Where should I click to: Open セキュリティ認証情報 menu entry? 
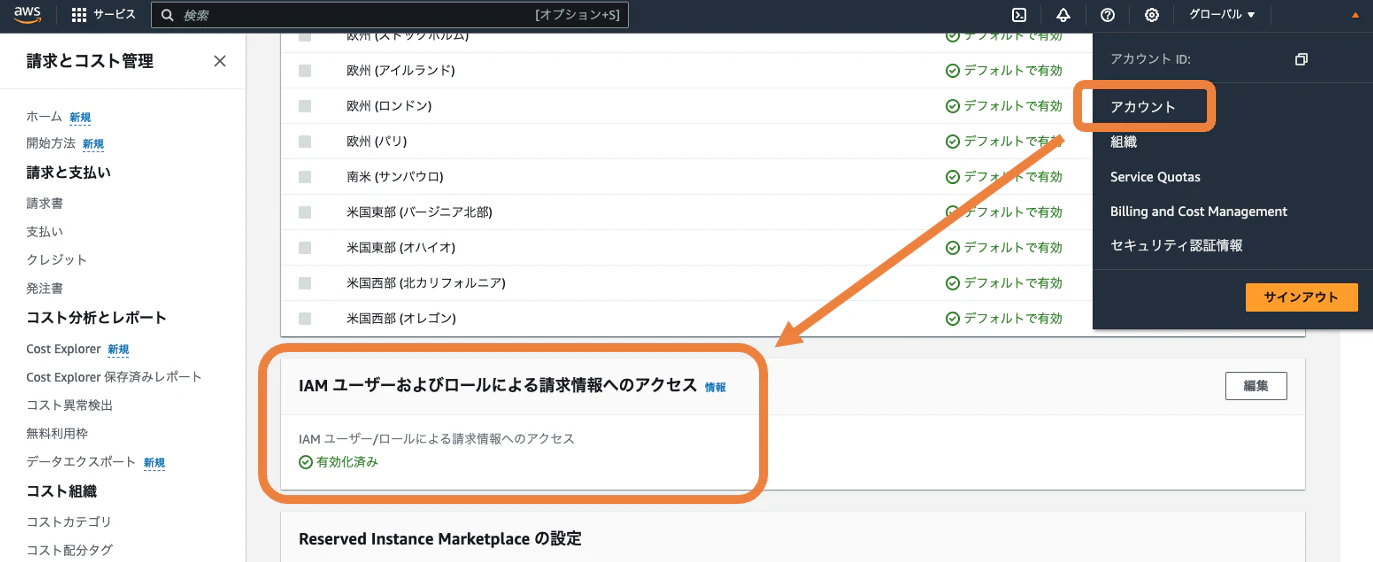click(1176, 246)
